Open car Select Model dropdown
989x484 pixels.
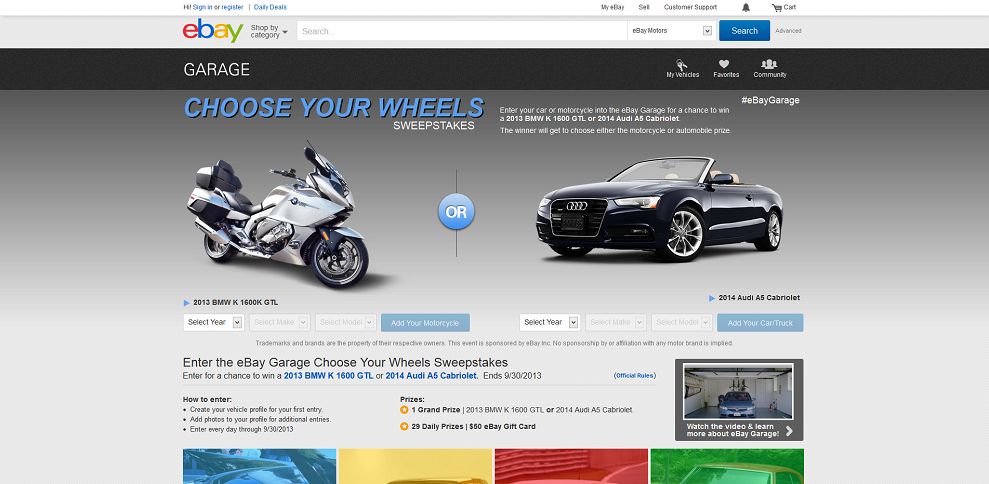(682, 322)
